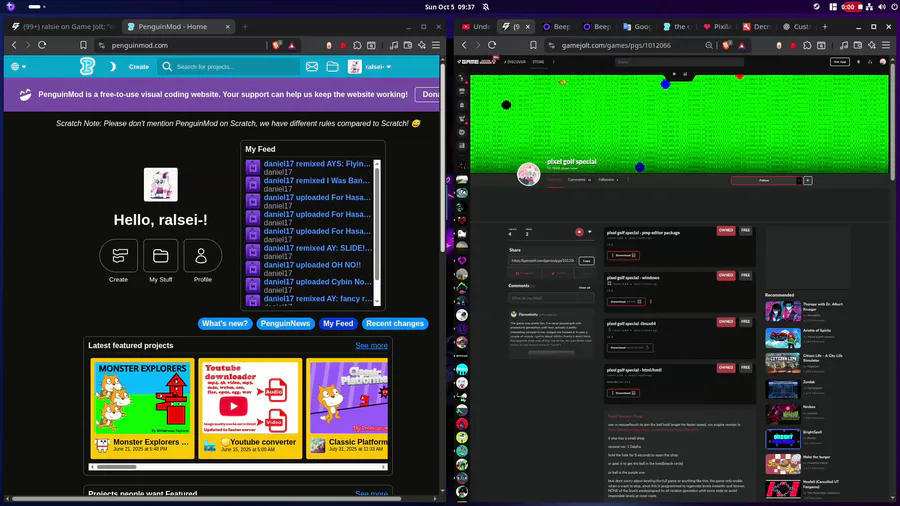Zoom icon in gamejolt address bar

click(x=709, y=45)
